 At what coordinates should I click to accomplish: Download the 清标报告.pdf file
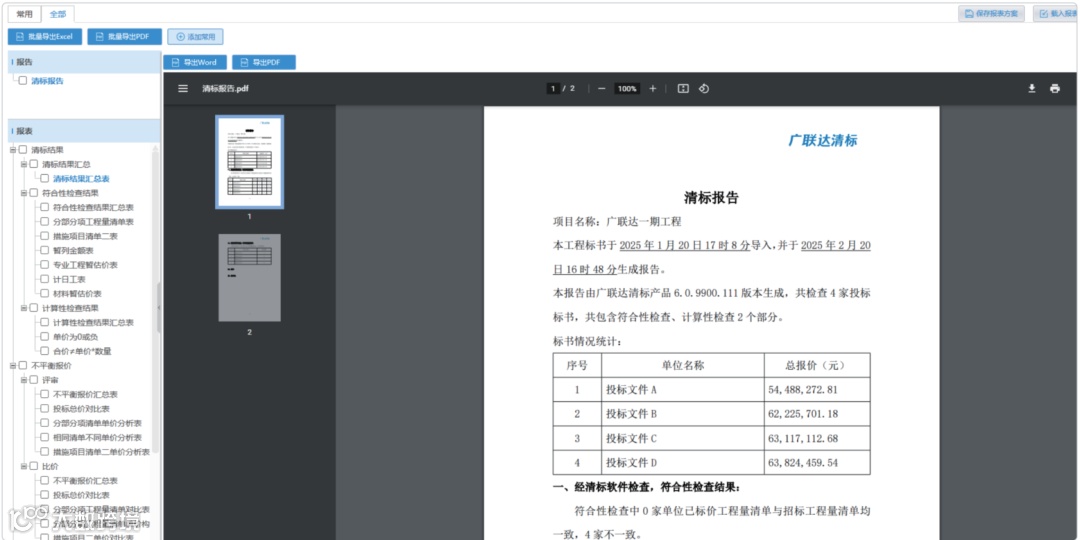point(1032,89)
